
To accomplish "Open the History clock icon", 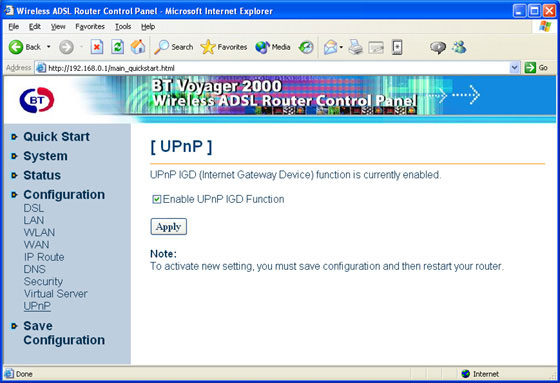I will (x=306, y=47).
